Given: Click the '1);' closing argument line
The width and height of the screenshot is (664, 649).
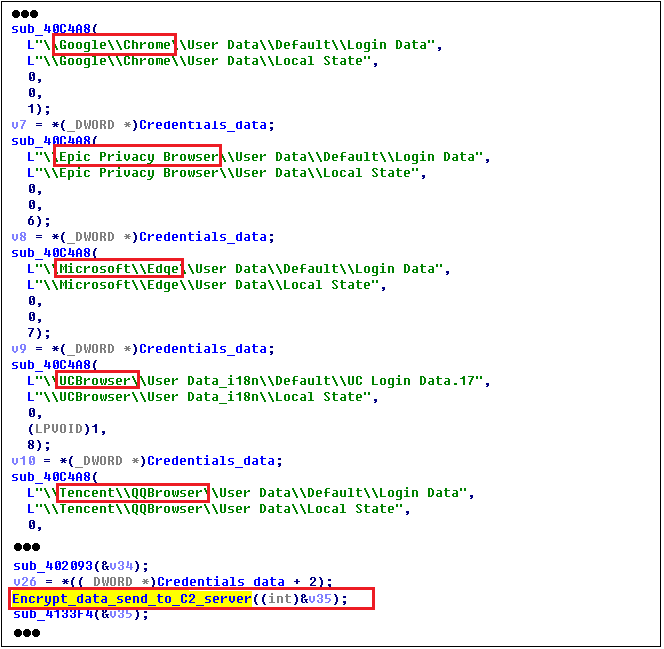Looking at the screenshot, I should pyautogui.click(x=39, y=109).
